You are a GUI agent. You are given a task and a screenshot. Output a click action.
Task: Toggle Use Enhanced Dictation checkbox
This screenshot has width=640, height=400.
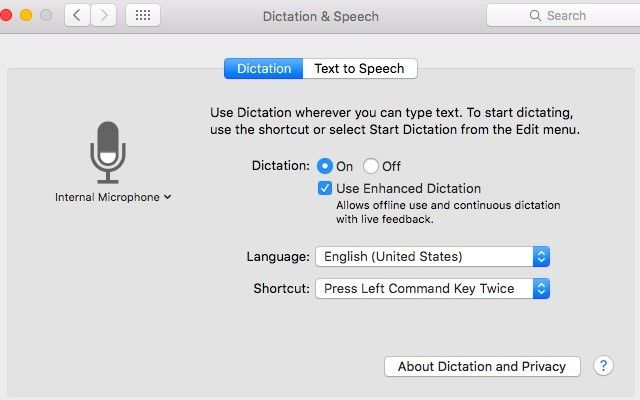tap(325, 188)
